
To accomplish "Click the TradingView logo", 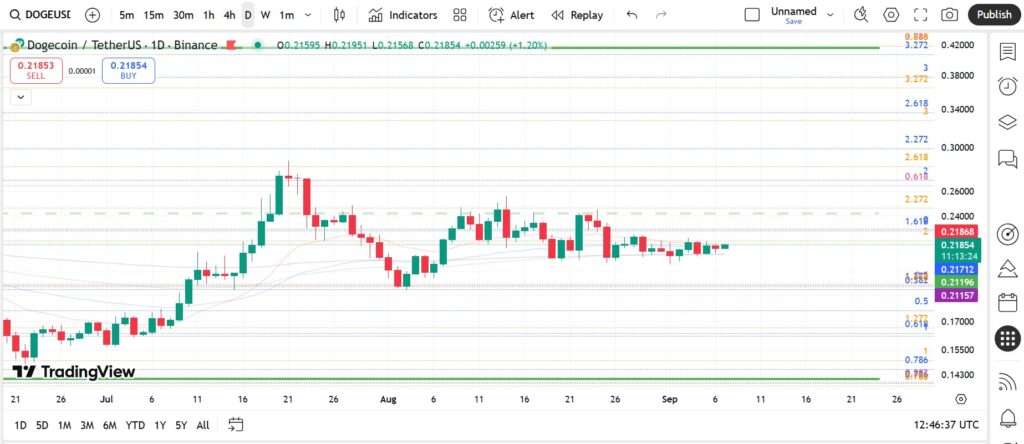I will point(74,372).
